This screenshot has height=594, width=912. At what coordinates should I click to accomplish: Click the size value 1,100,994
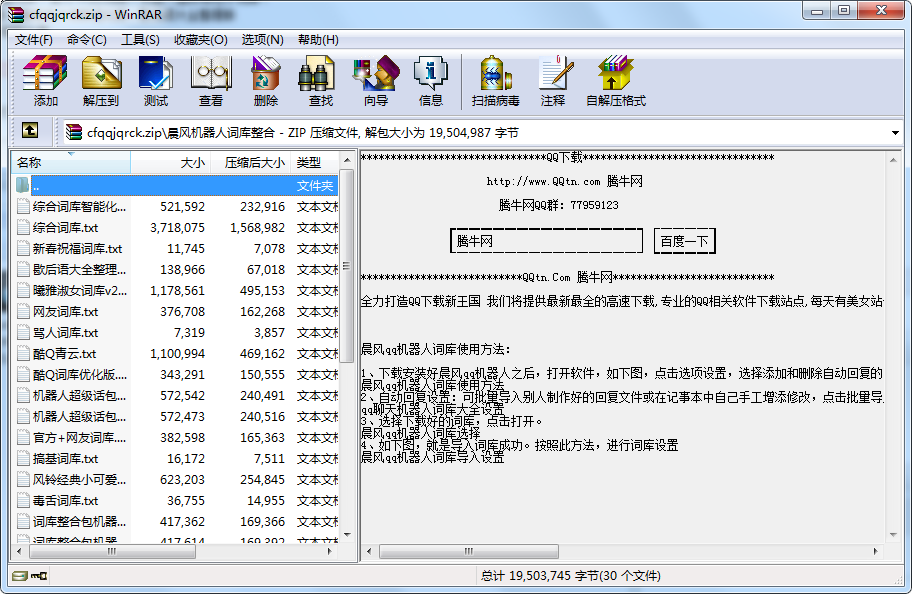(177, 353)
